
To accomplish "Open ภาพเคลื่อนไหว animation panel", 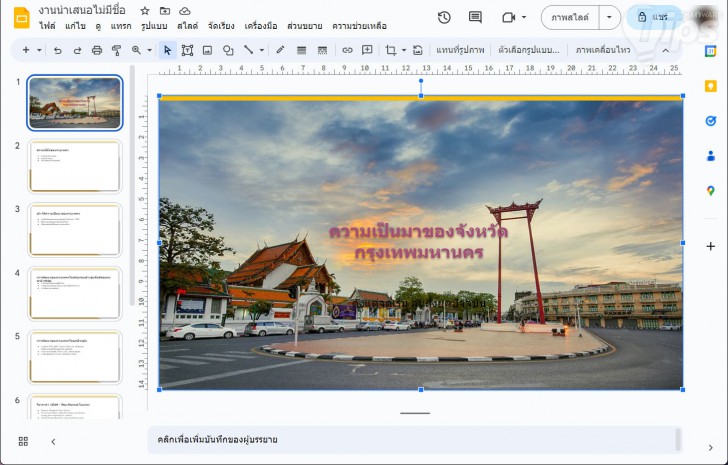I will coord(603,50).
